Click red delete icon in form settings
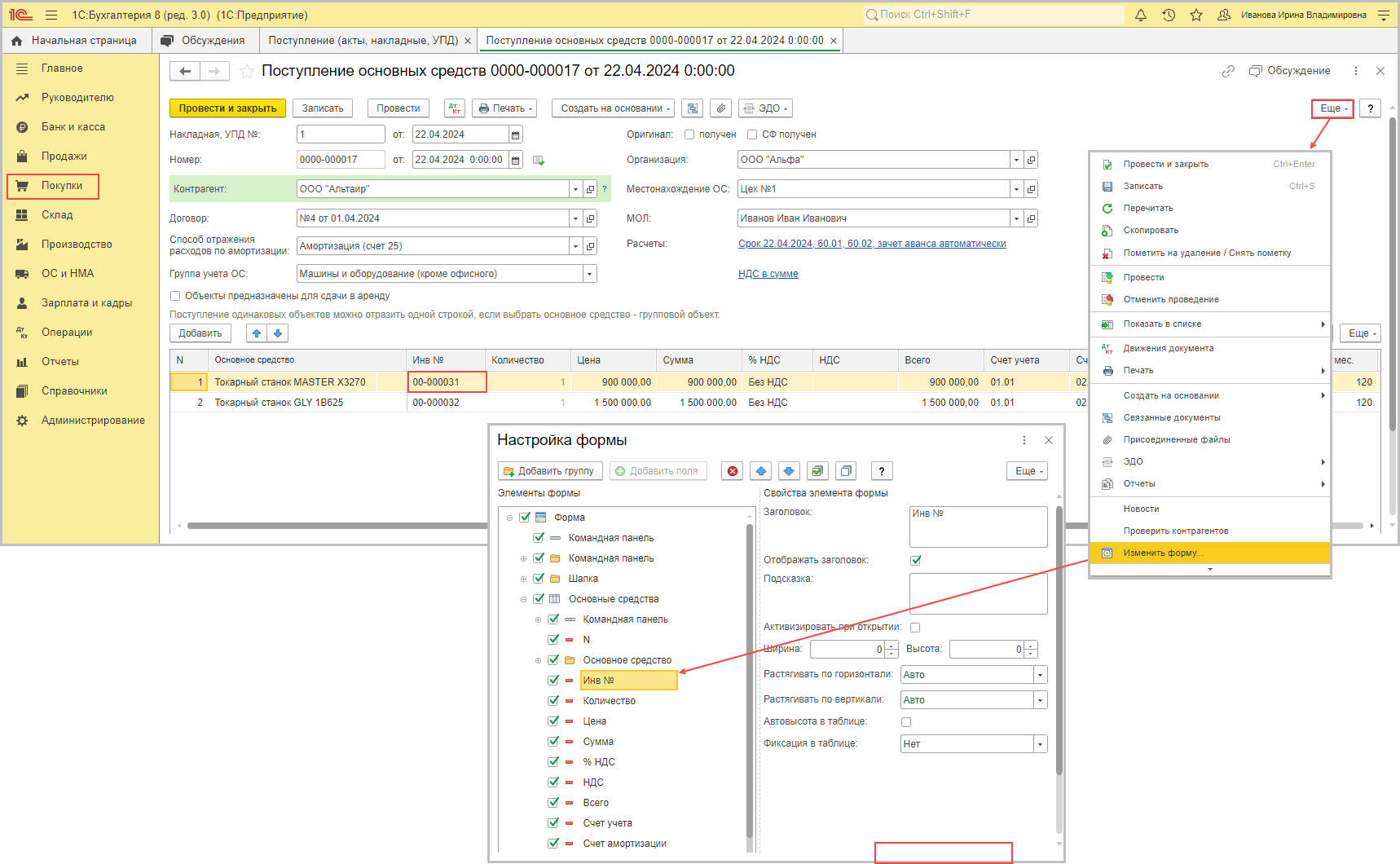This screenshot has height=864, width=1400. click(733, 471)
